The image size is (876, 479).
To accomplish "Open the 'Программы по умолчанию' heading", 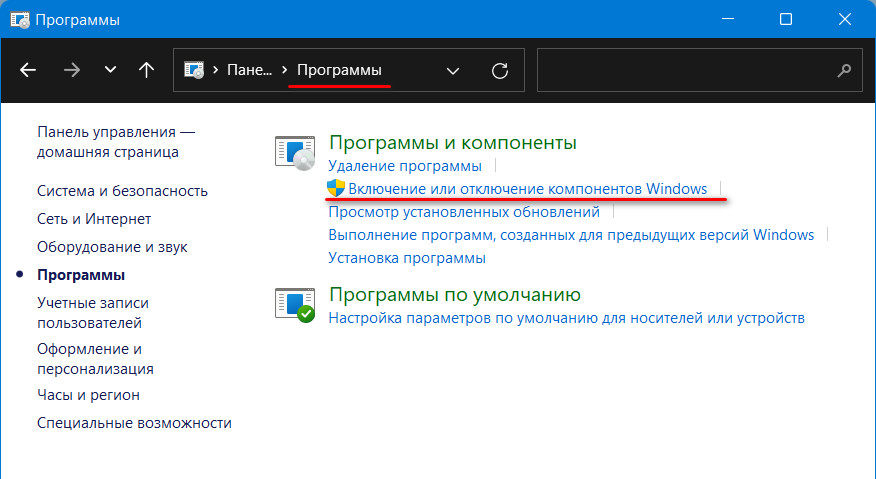I will click(x=455, y=295).
